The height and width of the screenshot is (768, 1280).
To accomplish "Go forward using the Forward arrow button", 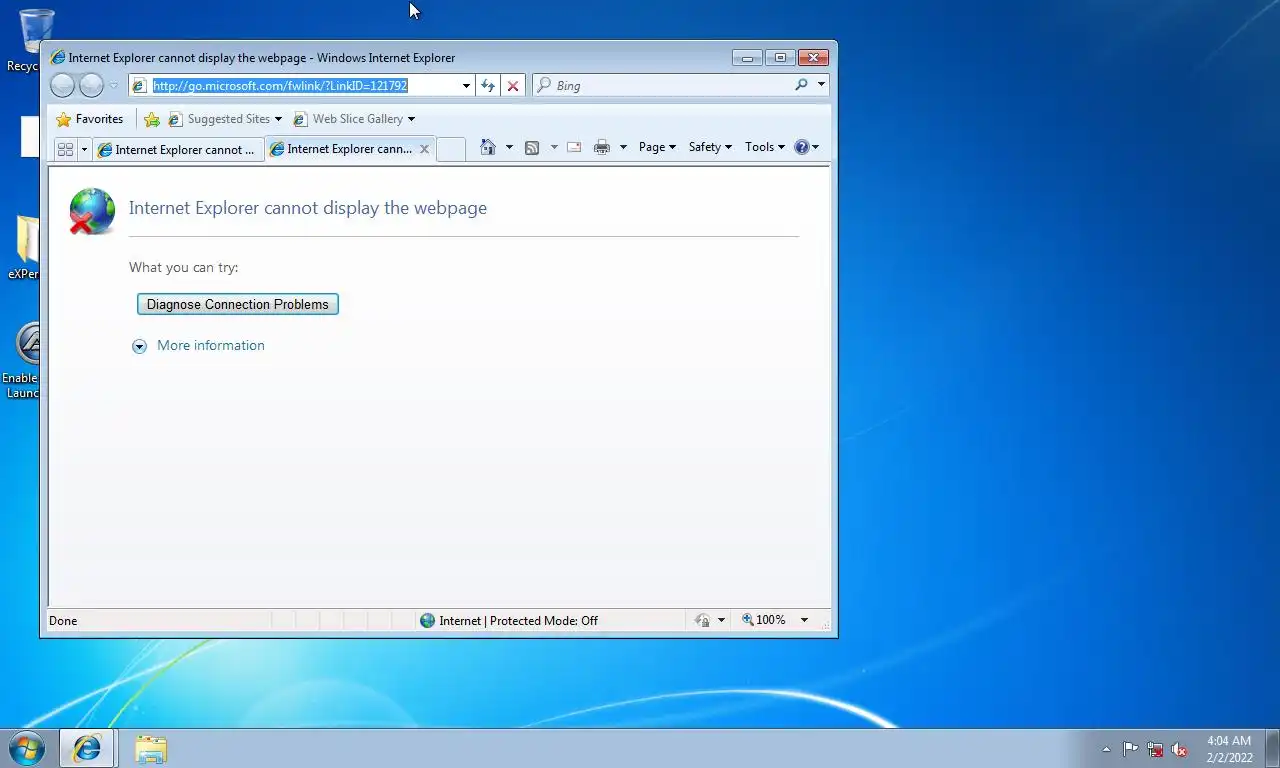I will coord(91,86).
